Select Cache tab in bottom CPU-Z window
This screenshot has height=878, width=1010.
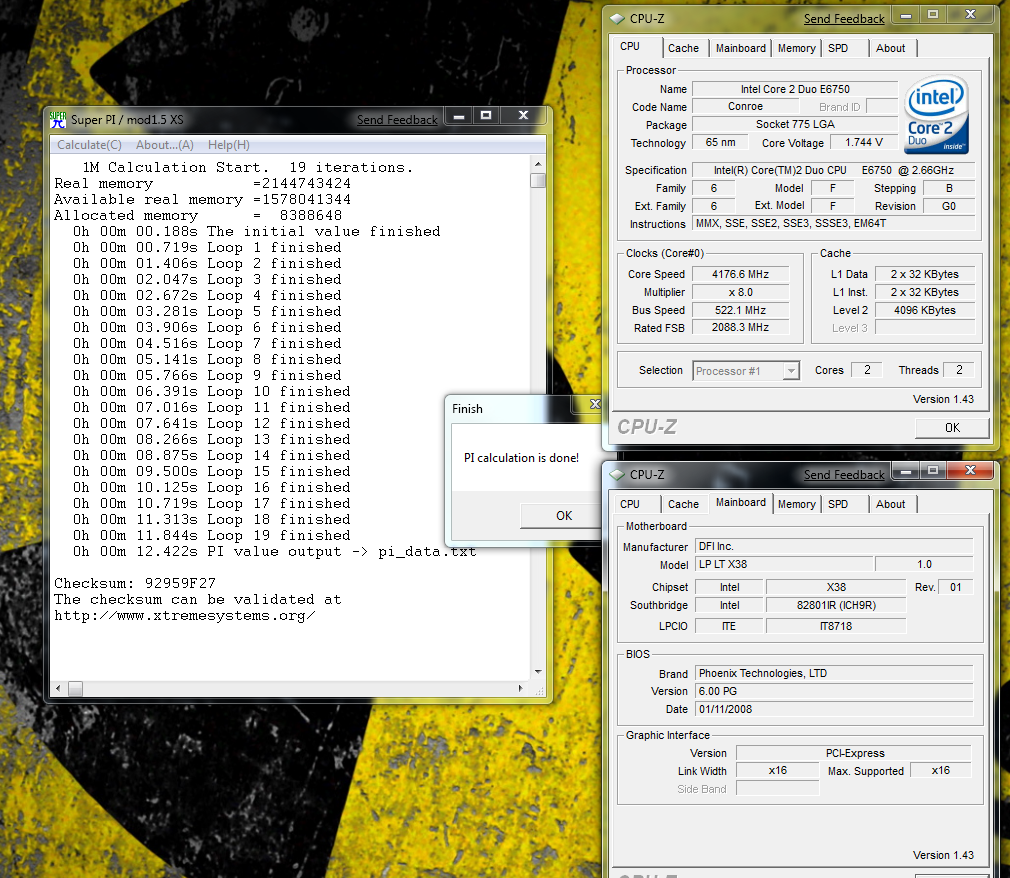coord(683,504)
